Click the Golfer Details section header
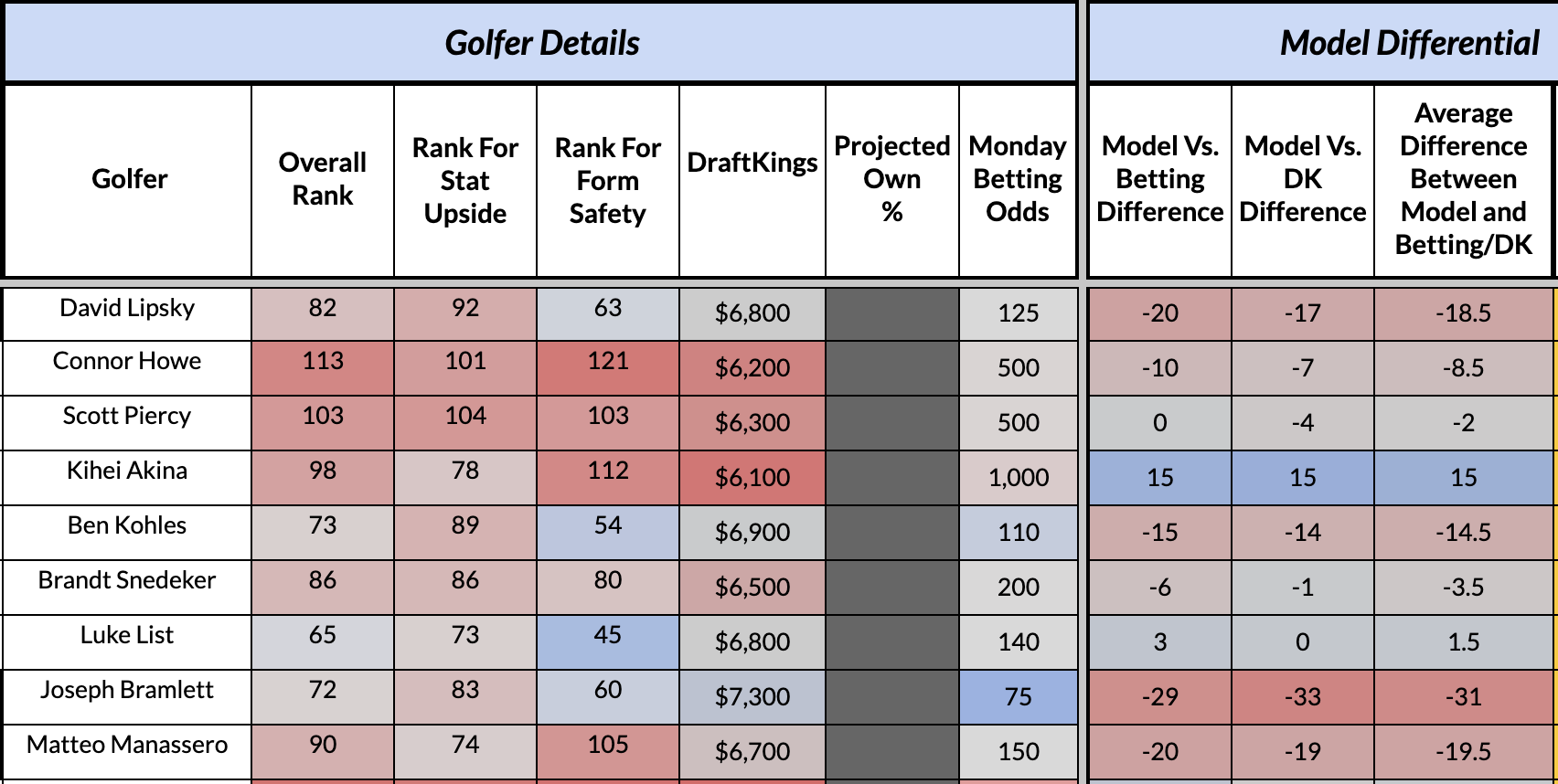 pos(541,43)
